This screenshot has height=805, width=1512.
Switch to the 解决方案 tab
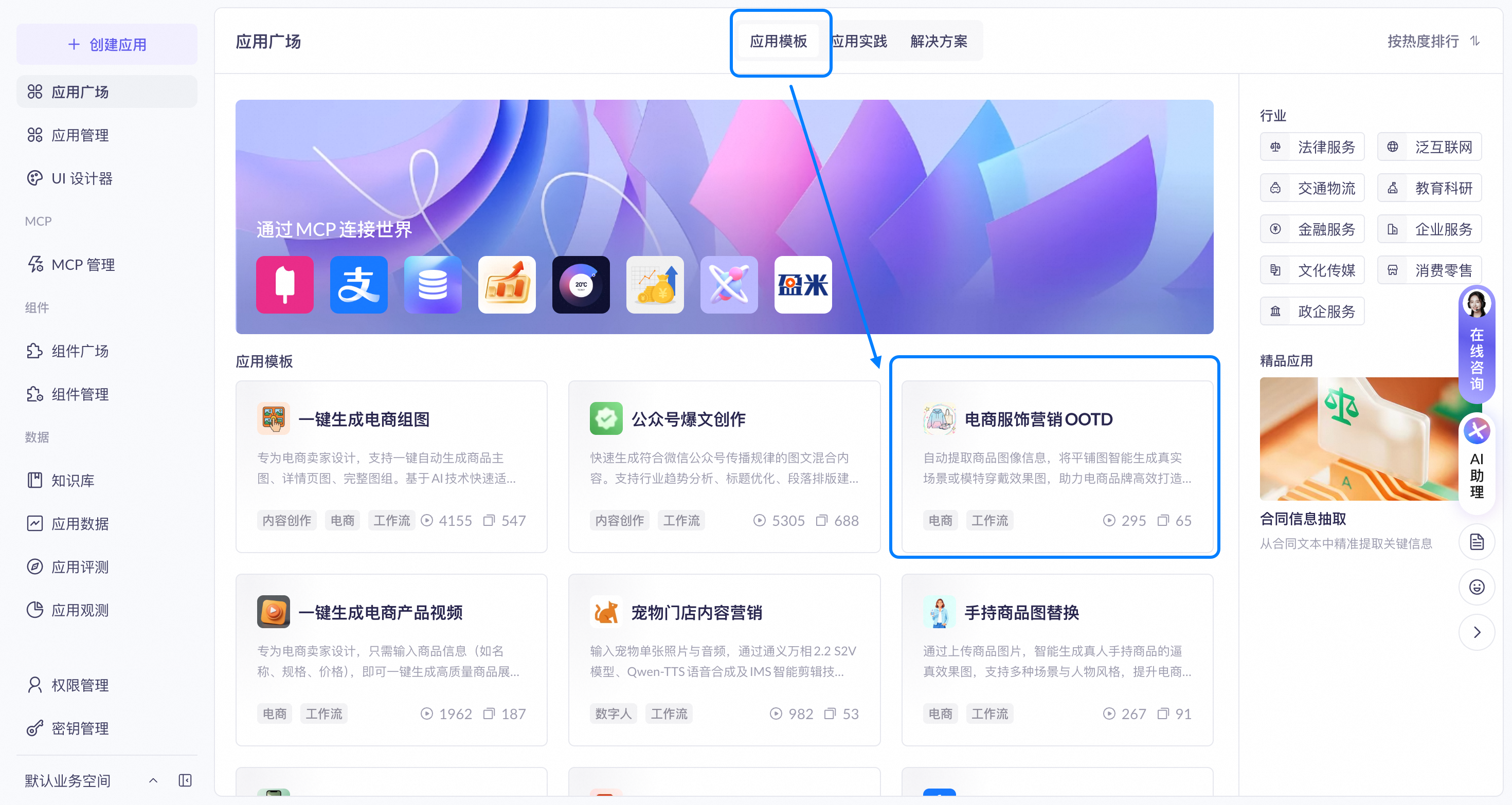(938, 41)
